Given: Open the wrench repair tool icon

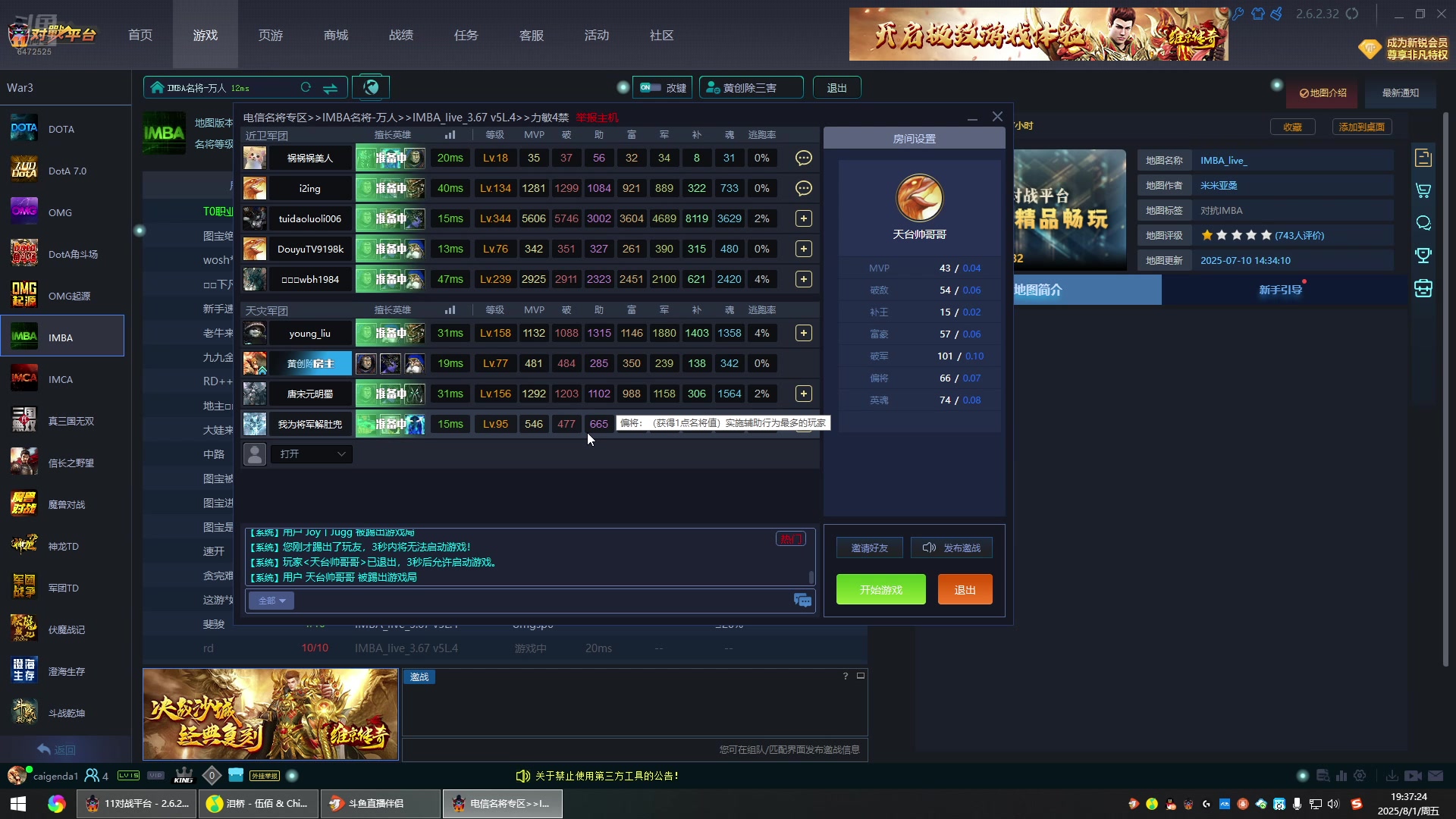Looking at the screenshot, I should pos(1238,14).
